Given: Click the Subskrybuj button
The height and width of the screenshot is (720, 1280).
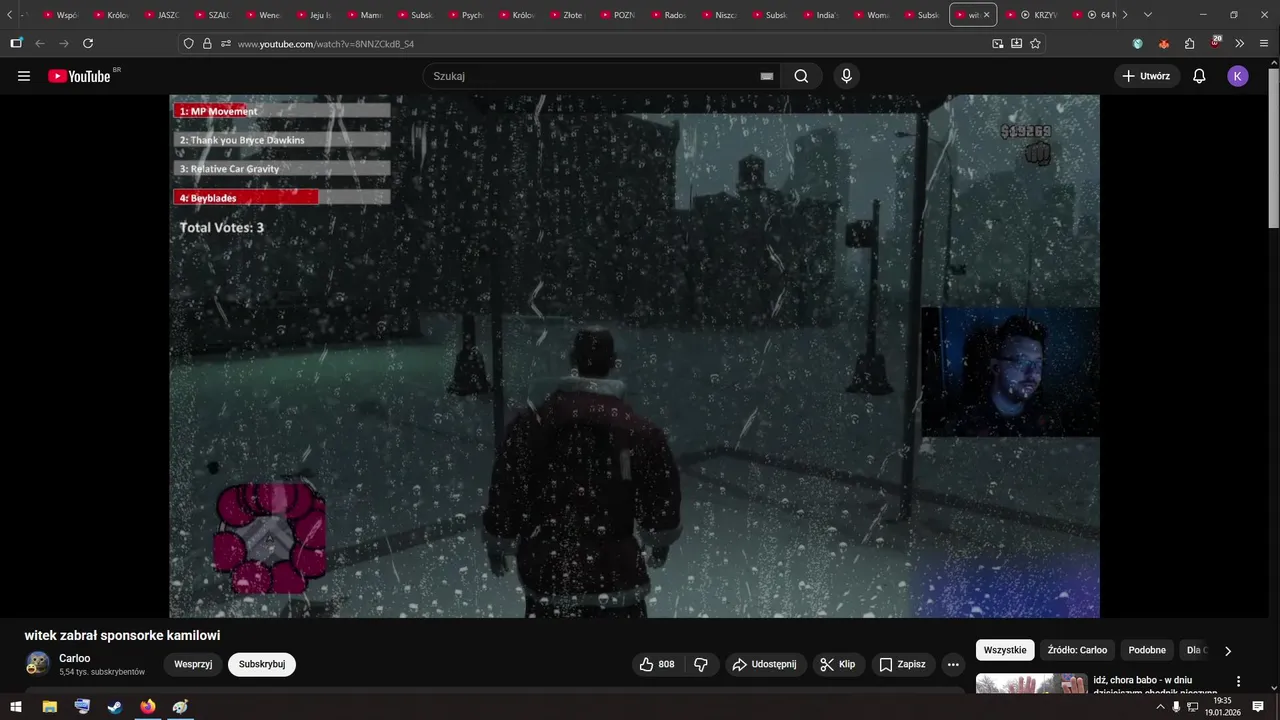Looking at the screenshot, I should [x=262, y=664].
